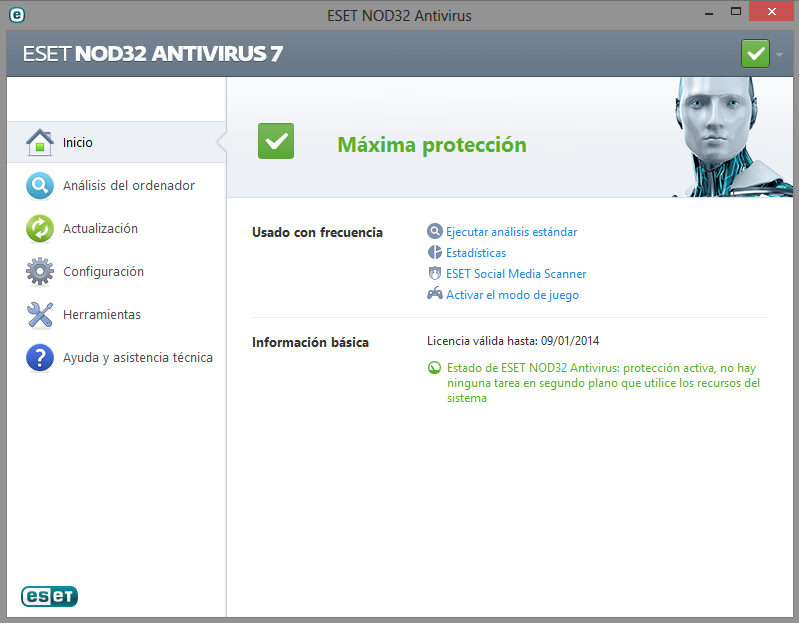
Task: Launch ESET Social Media Scanner link
Action: coord(516,274)
